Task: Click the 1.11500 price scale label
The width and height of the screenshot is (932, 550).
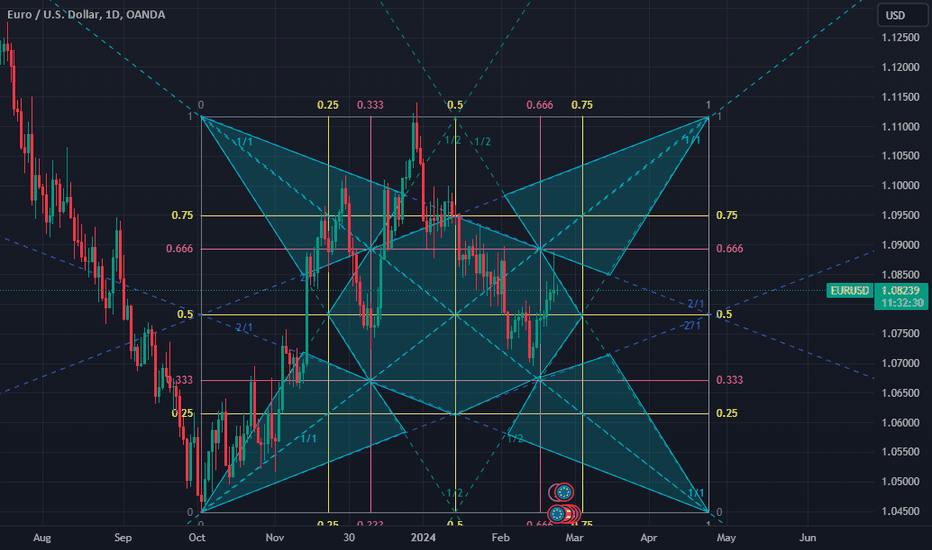Action: (x=900, y=97)
